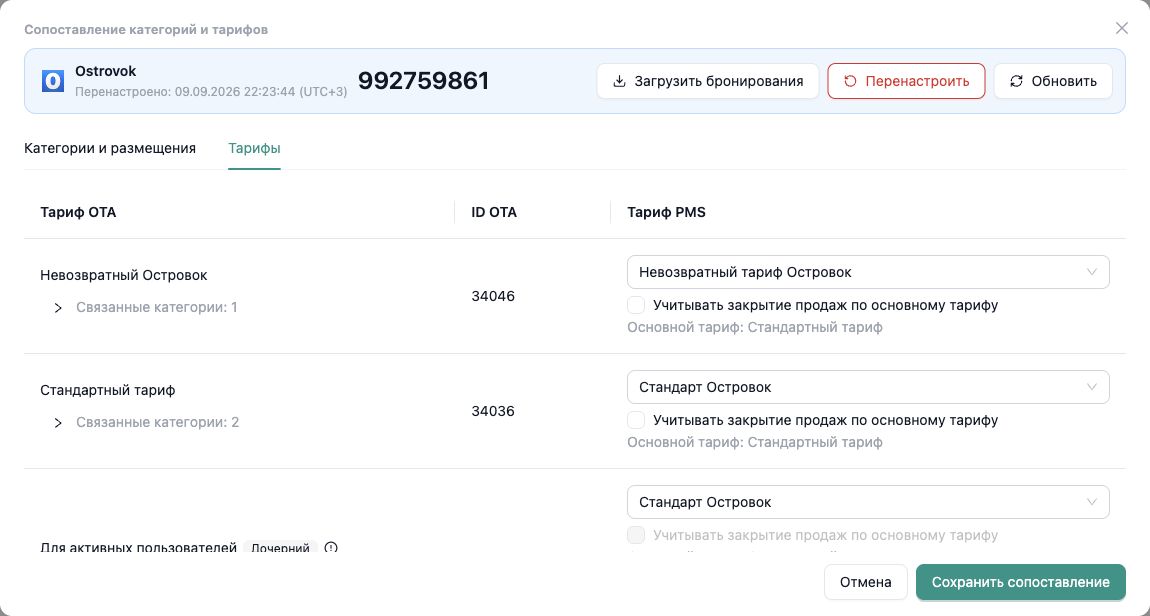
Task: Click the Обновить refresh button
Action: pyautogui.click(x=1052, y=81)
